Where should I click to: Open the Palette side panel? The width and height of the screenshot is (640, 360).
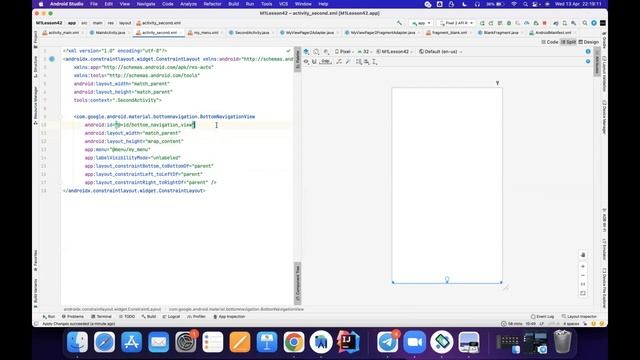point(298,58)
